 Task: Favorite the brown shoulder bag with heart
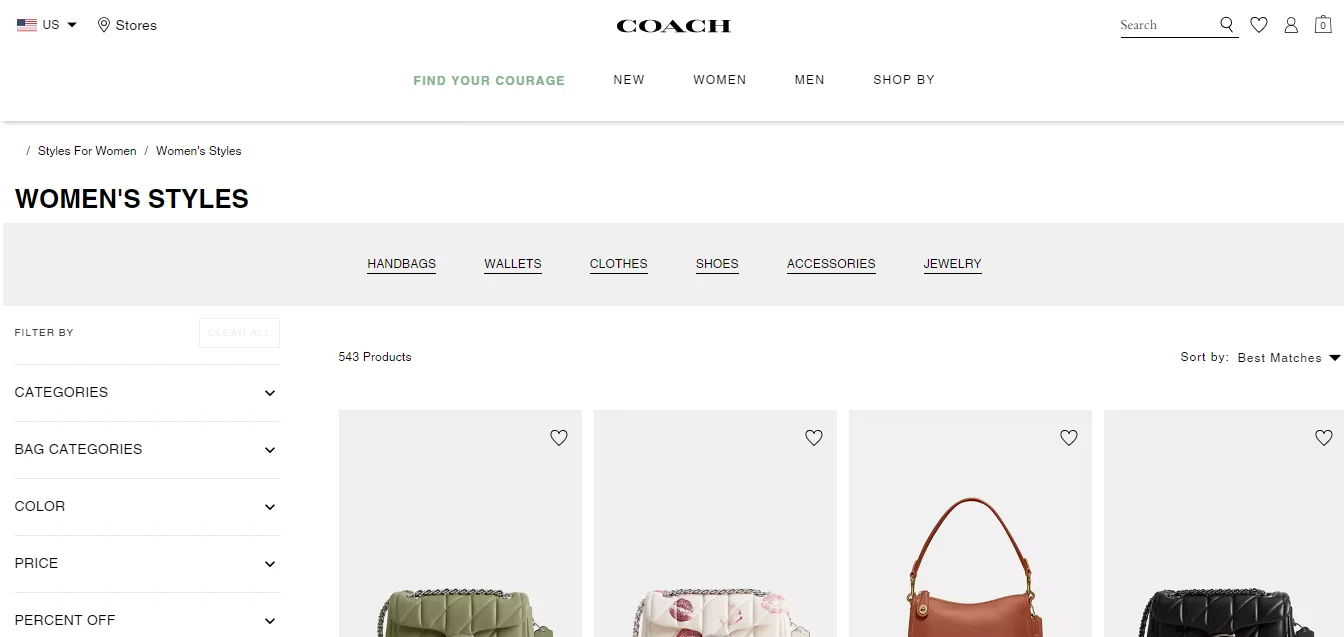(x=1069, y=437)
